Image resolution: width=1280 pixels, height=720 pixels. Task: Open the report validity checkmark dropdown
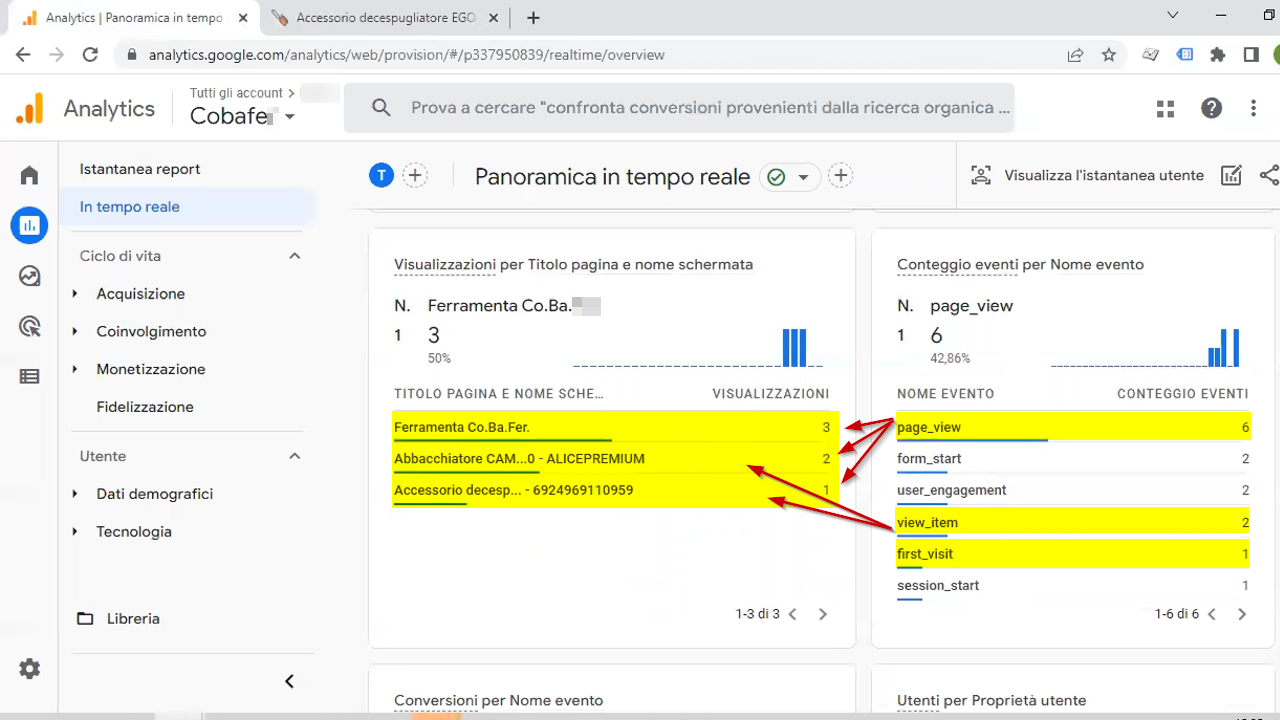click(790, 176)
